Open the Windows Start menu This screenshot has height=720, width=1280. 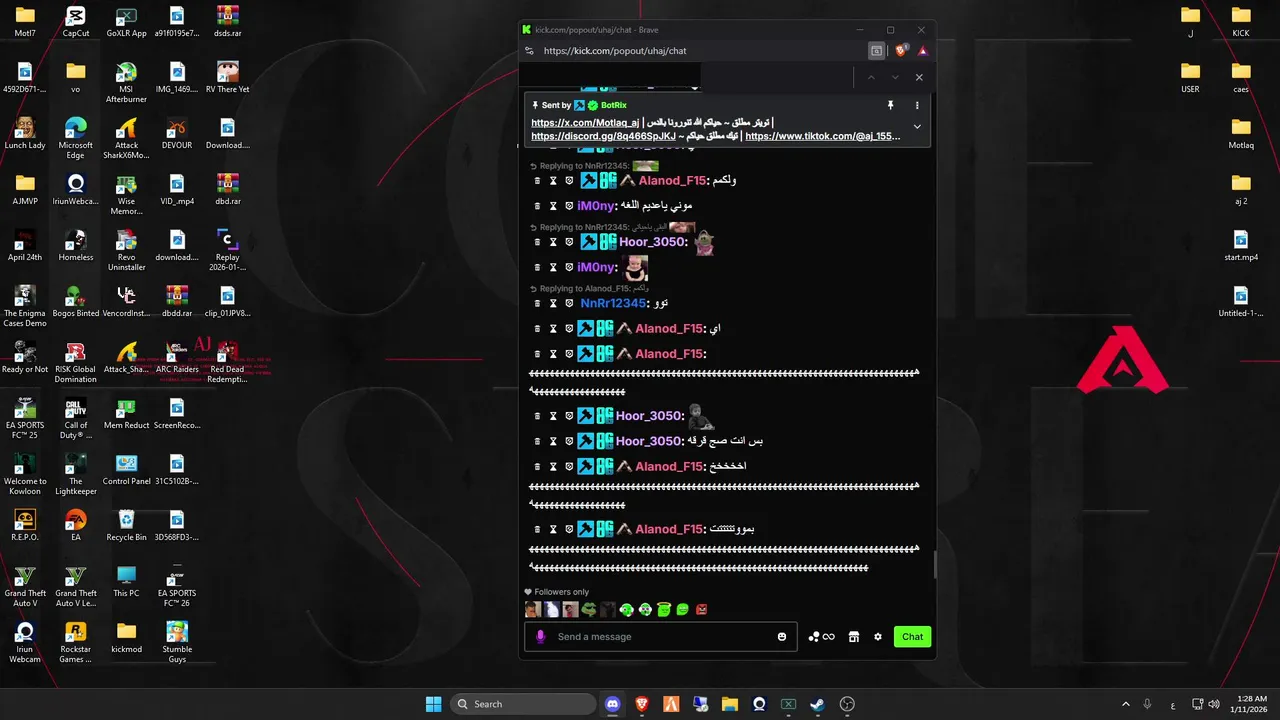pyautogui.click(x=434, y=704)
